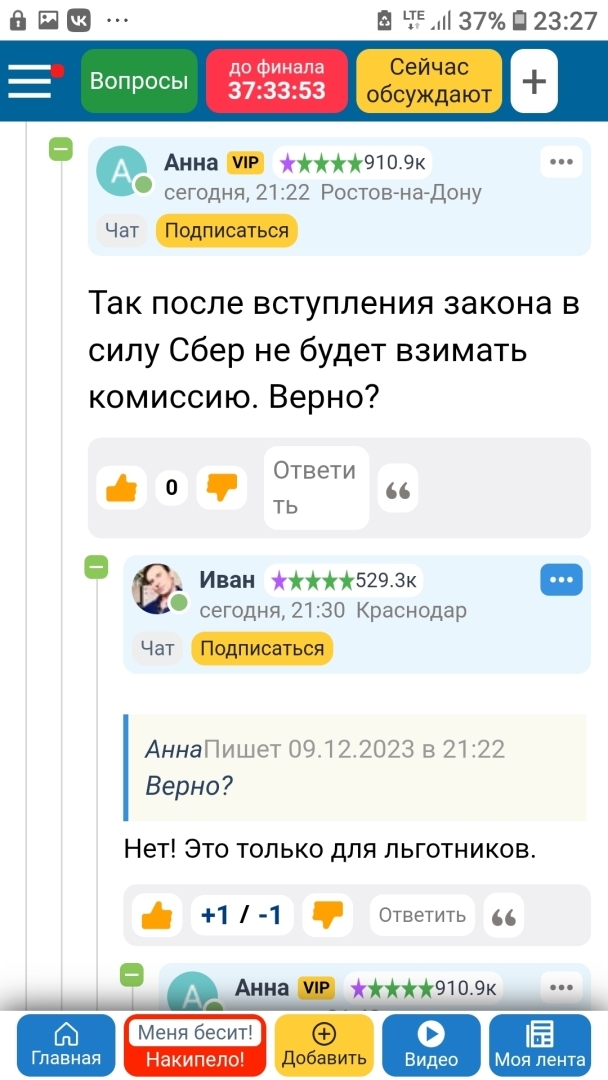Open more options for Ivan's reply
The width and height of the screenshot is (608, 1080).
coord(561,579)
